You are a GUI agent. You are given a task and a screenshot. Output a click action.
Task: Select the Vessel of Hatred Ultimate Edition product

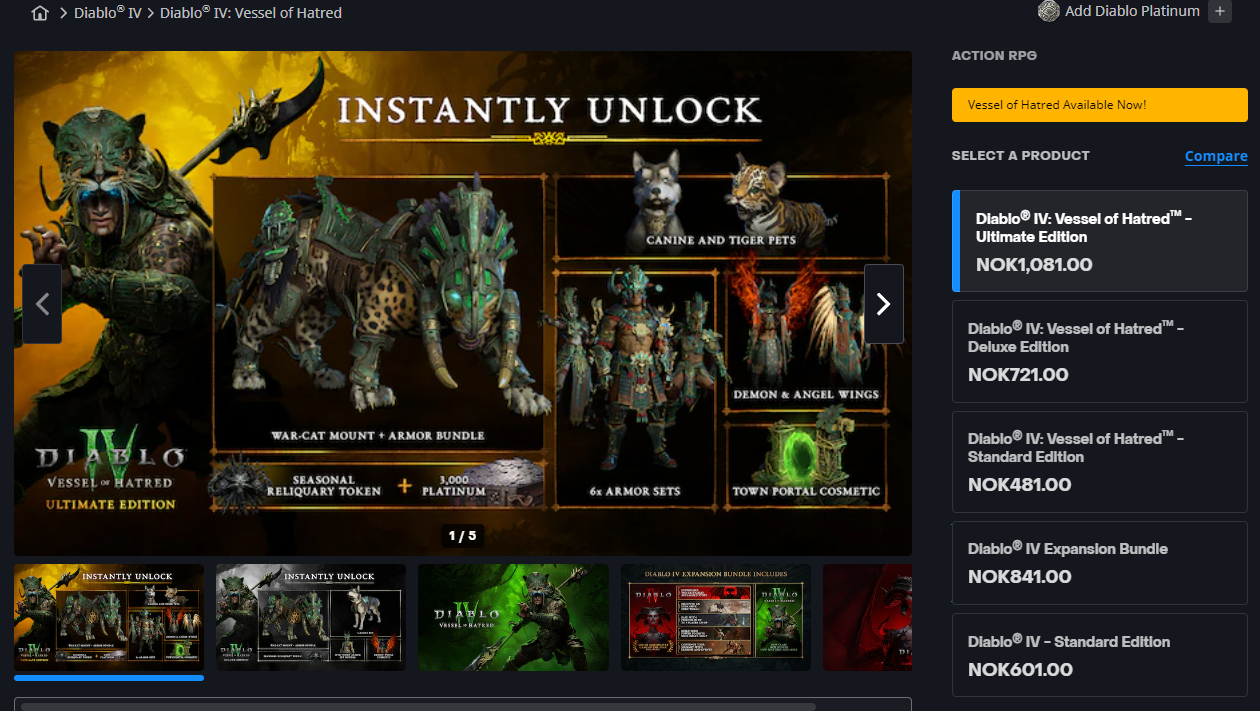click(1100, 241)
